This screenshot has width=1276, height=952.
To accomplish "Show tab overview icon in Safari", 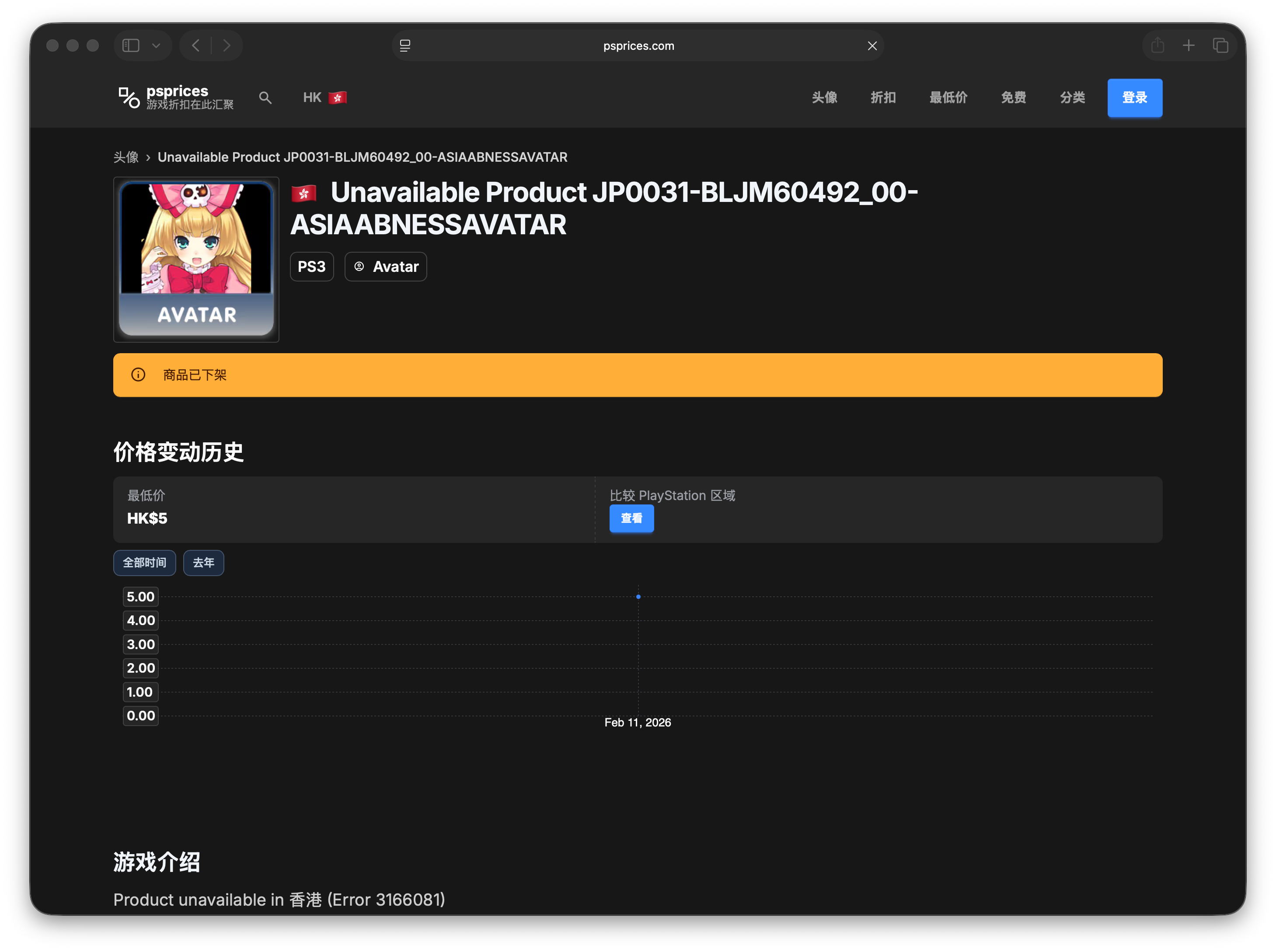I will pos(1220,45).
